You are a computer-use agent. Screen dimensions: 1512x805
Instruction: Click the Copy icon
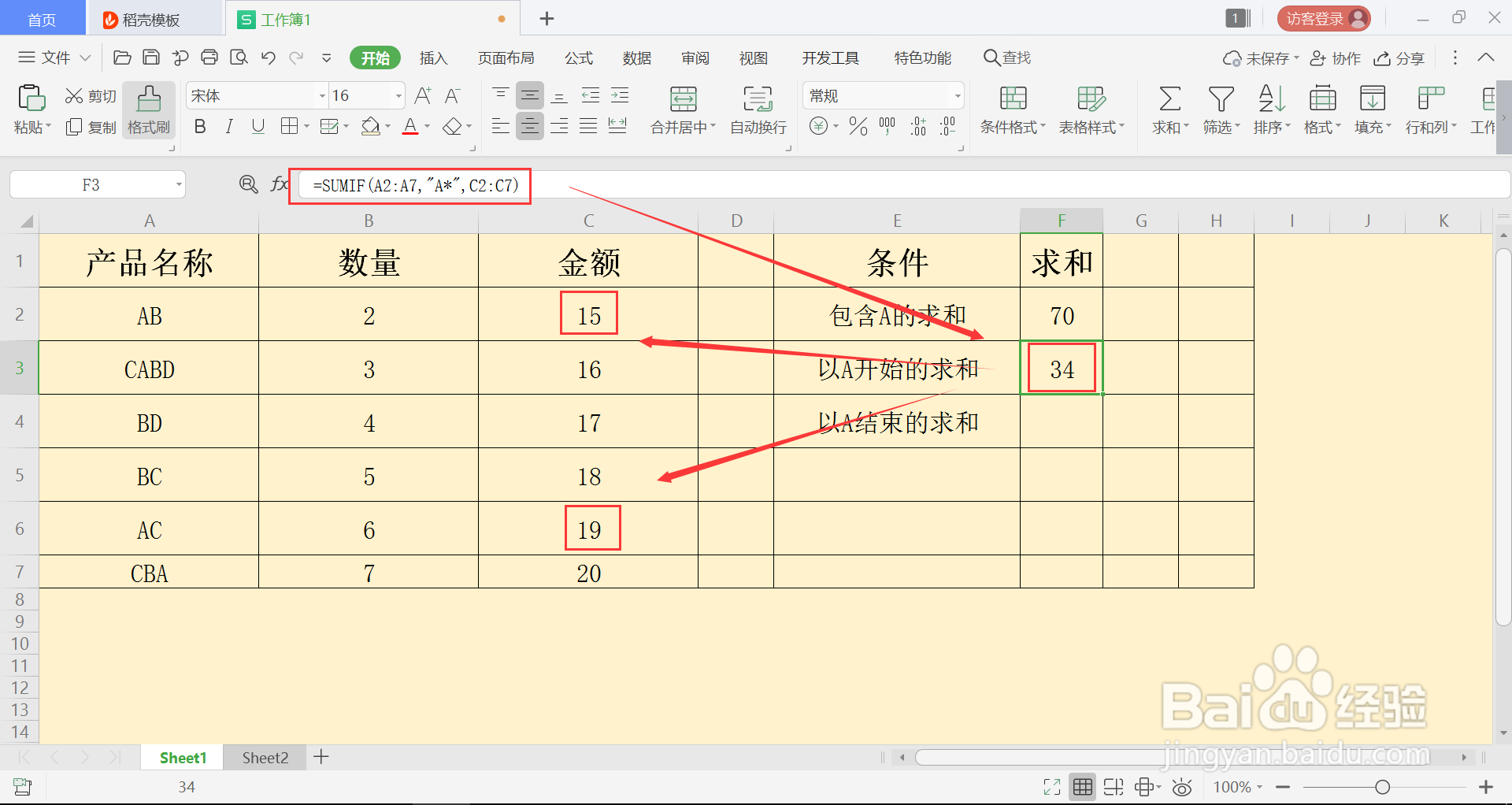coord(74,127)
